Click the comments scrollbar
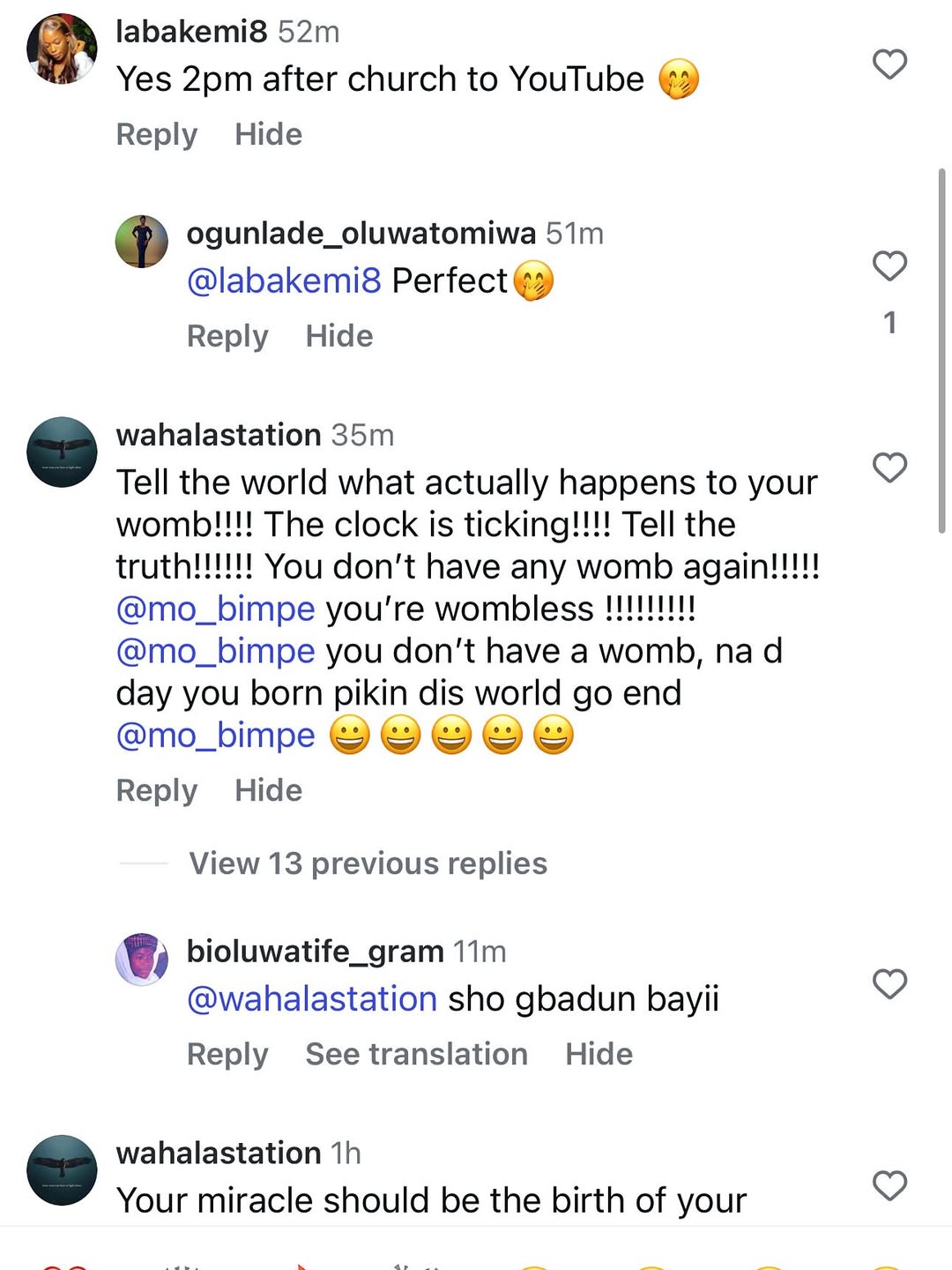Image resolution: width=952 pixels, height=1270 pixels. [942, 353]
